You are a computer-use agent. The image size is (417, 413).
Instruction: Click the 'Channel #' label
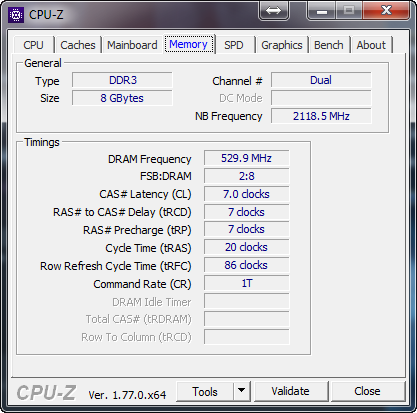pos(237,81)
